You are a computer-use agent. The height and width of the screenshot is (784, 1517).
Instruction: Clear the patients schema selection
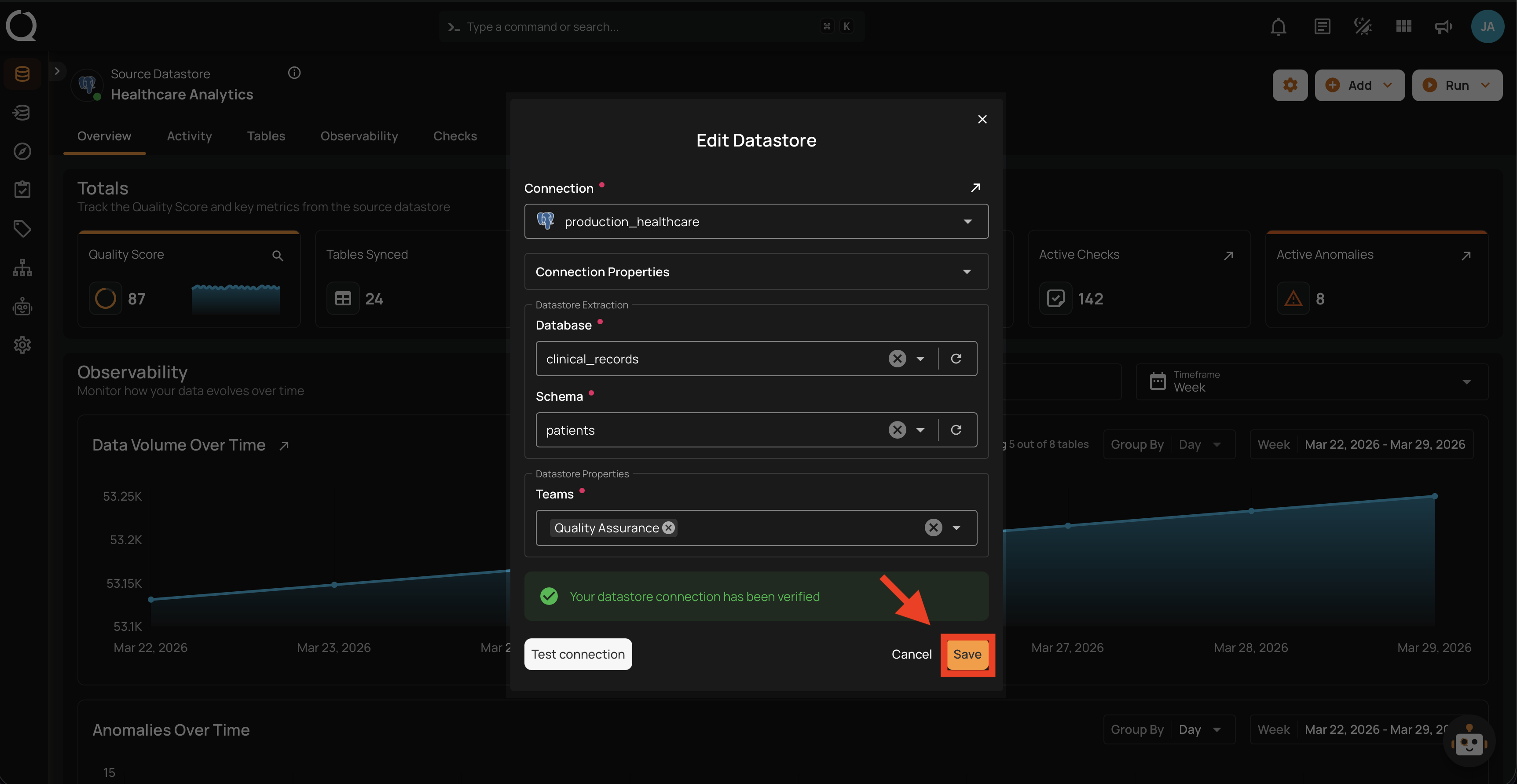click(897, 430)
